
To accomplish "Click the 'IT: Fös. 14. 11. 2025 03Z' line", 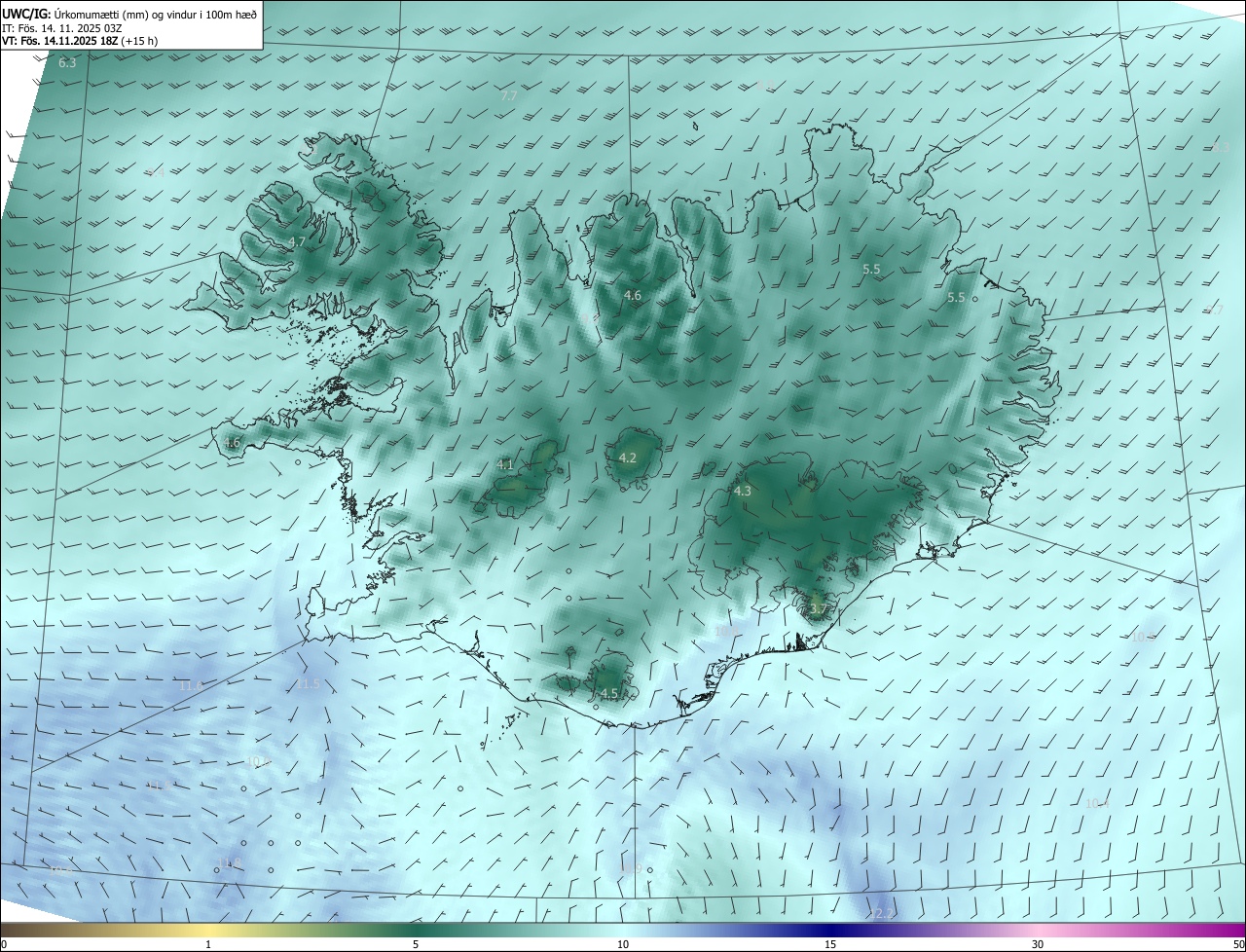I will 62,28.
